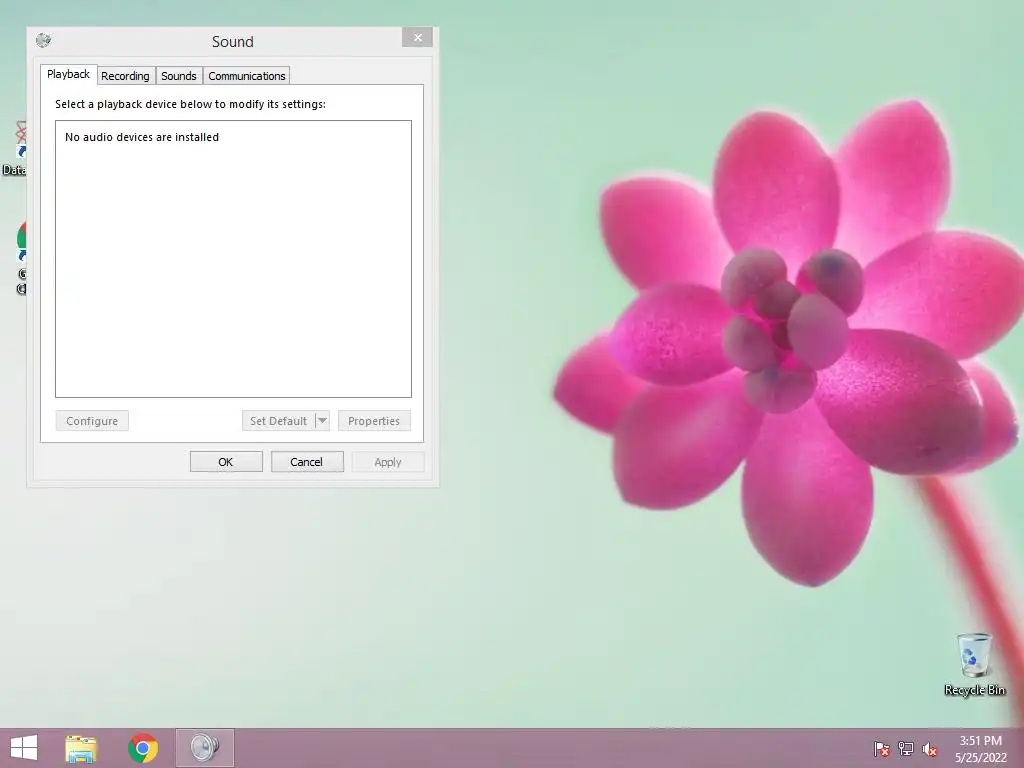Image resolution: width=1024 pixels, height=768 pixels.
Task: Click the muted volume tray icon
Action: pyautogui.click(x=930, y=749)
